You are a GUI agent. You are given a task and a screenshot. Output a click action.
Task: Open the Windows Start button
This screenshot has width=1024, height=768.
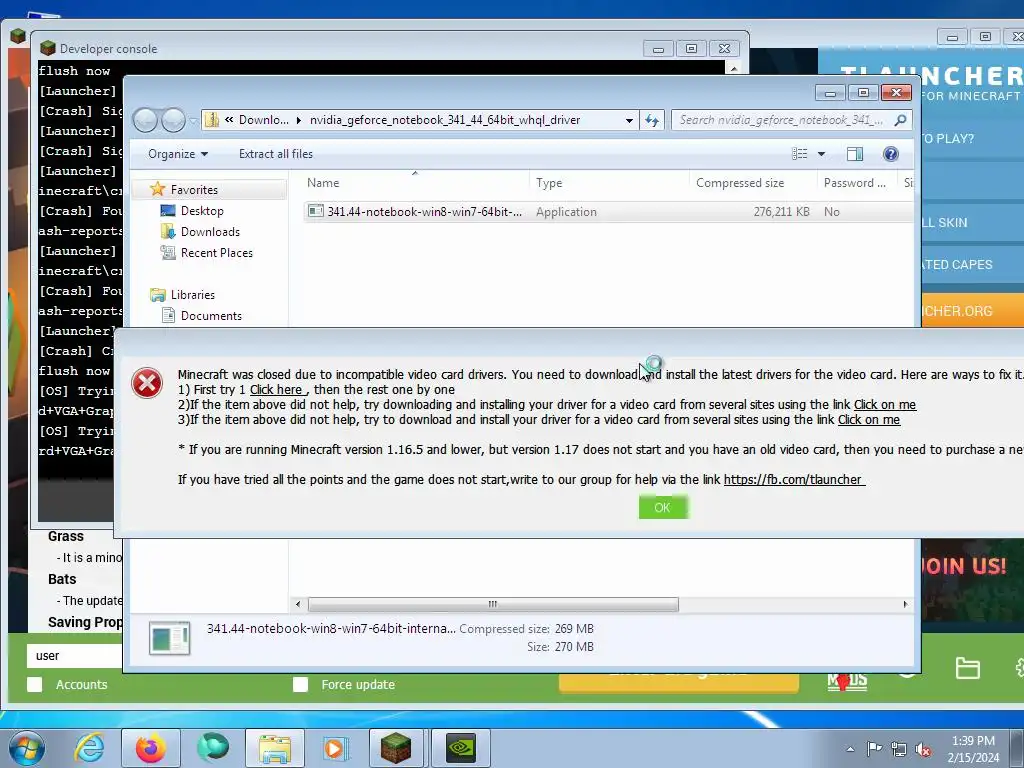click(x=27, y=748)
